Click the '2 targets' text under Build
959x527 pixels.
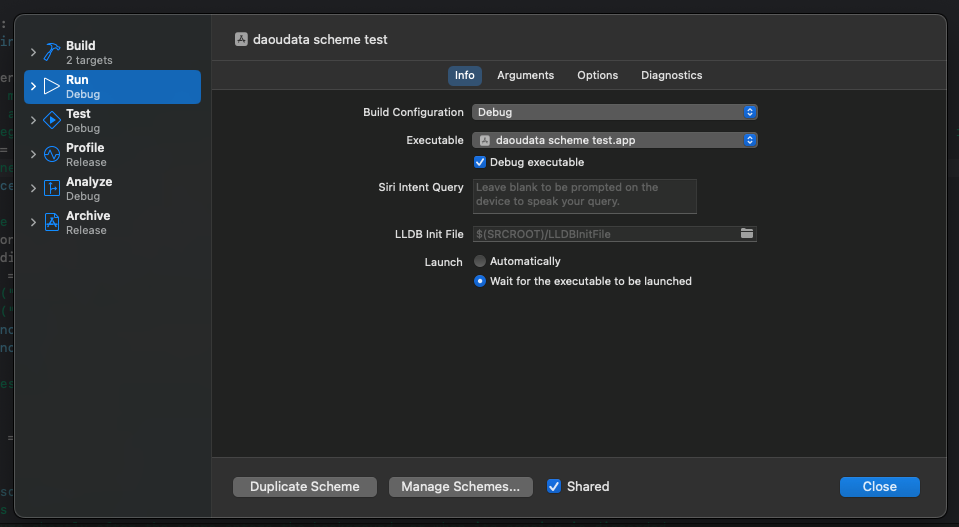coord(89,61)
